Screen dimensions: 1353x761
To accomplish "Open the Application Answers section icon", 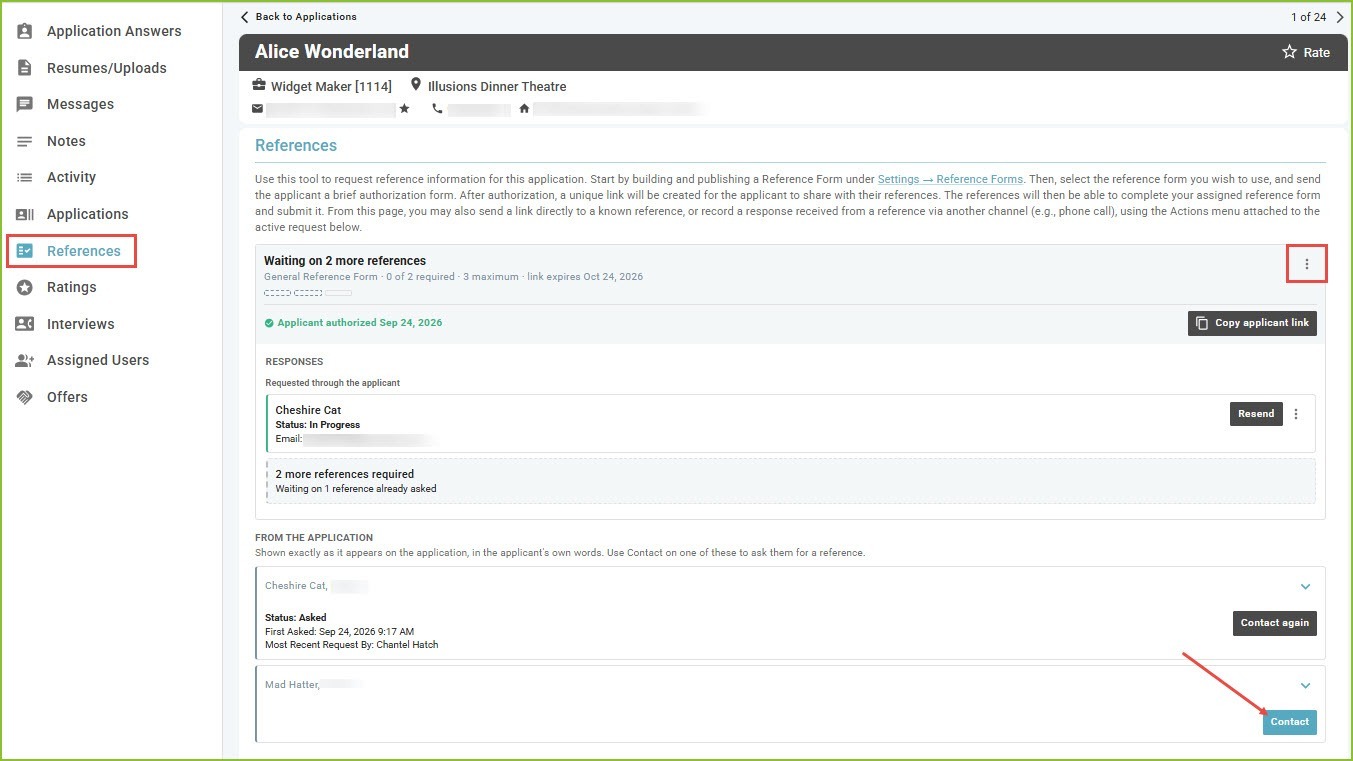I will 25,31.
